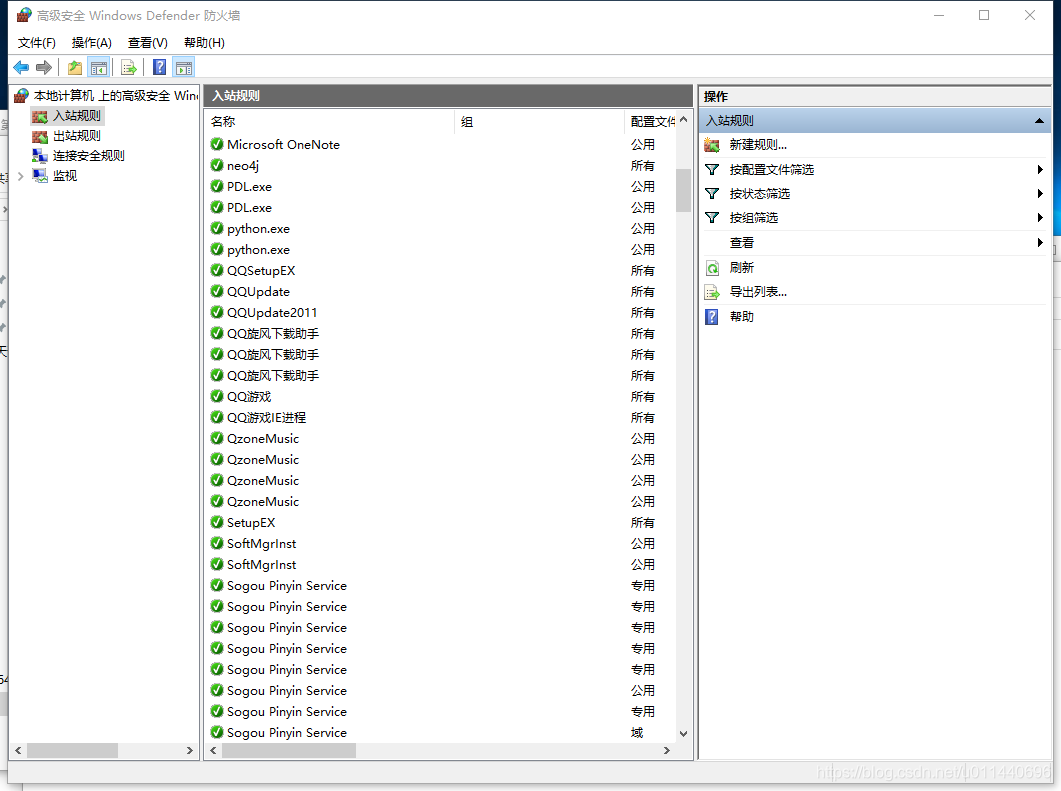Select 连接安全规则 in the left tree
This screenshot has height=791, width=1061.
click(x=89, y=156)
